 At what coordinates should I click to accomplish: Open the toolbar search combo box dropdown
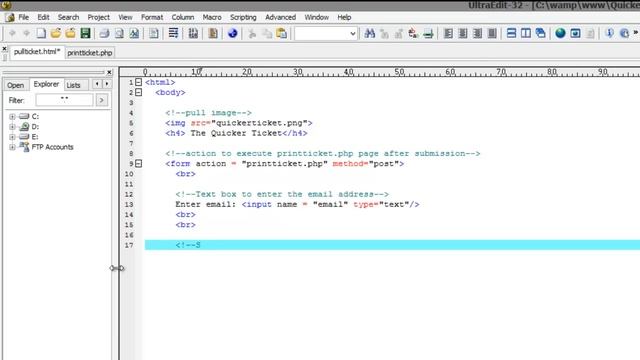pos(353,34)
